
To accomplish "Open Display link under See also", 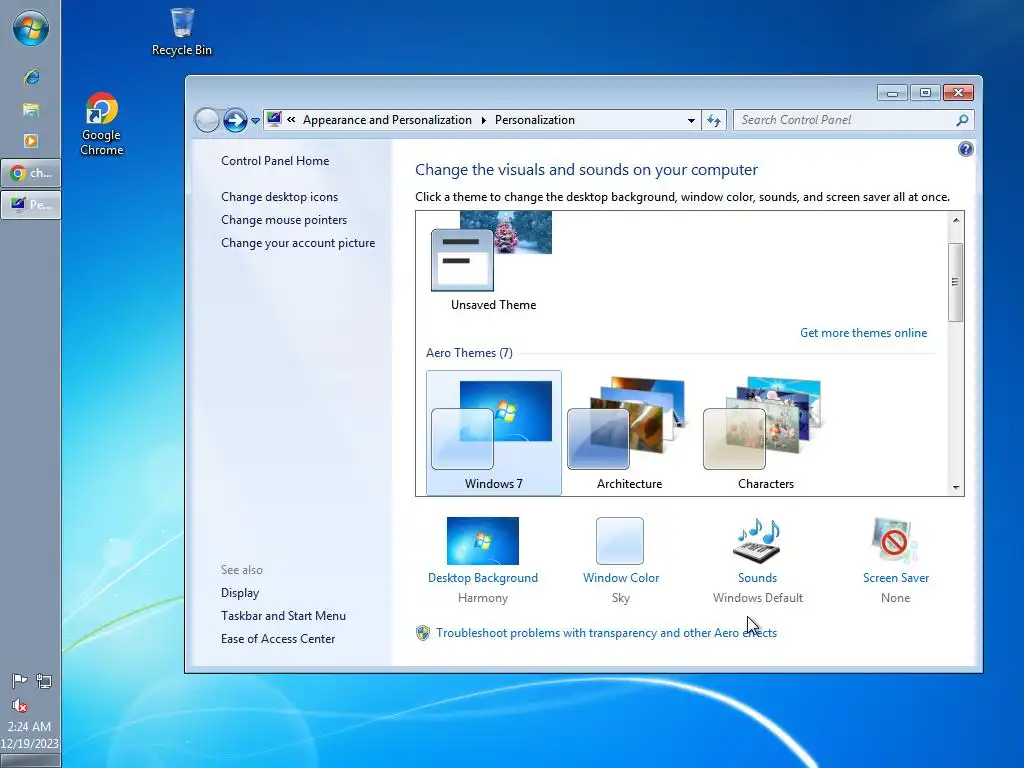I will 240,593.
